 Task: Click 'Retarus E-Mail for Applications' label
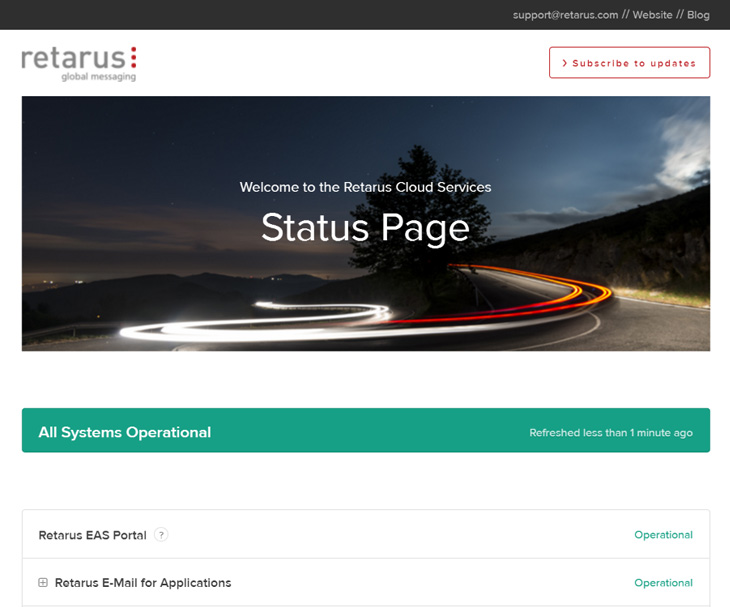(143, 583)
